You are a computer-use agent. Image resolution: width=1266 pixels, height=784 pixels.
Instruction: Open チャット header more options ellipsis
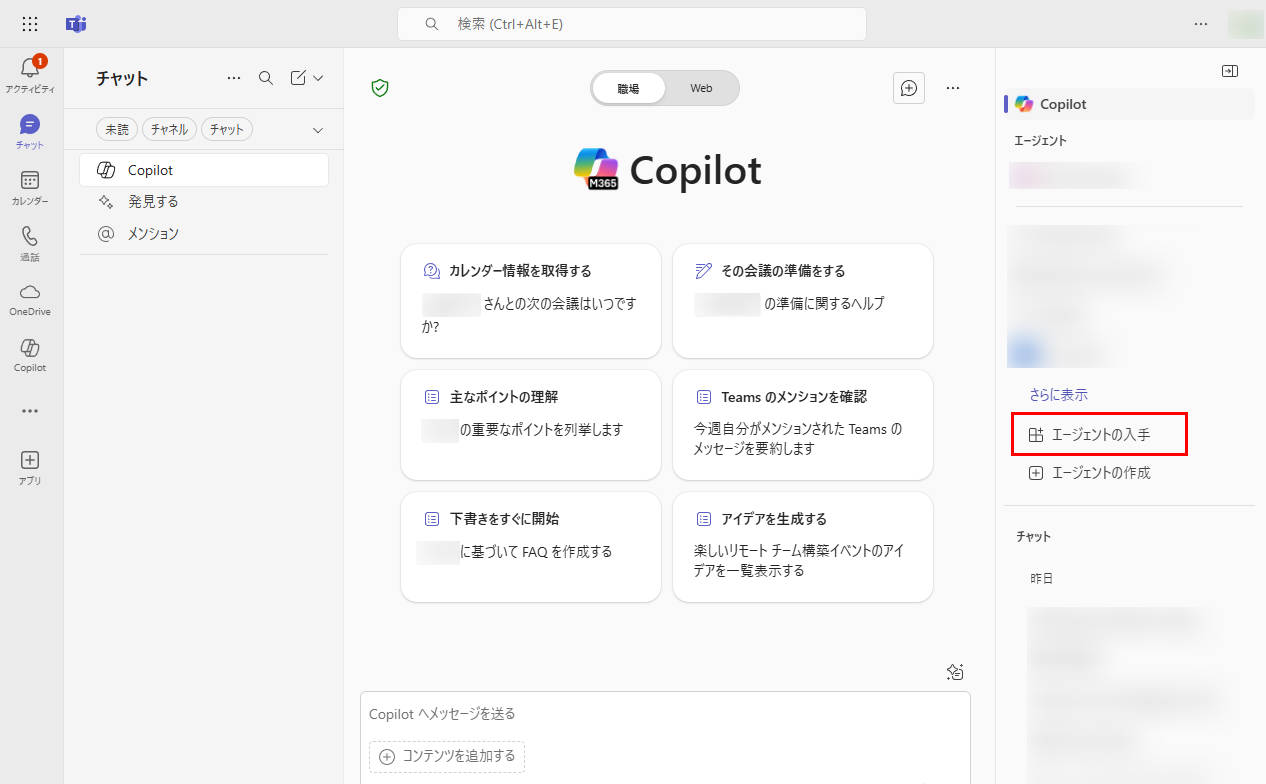point(234,78)
